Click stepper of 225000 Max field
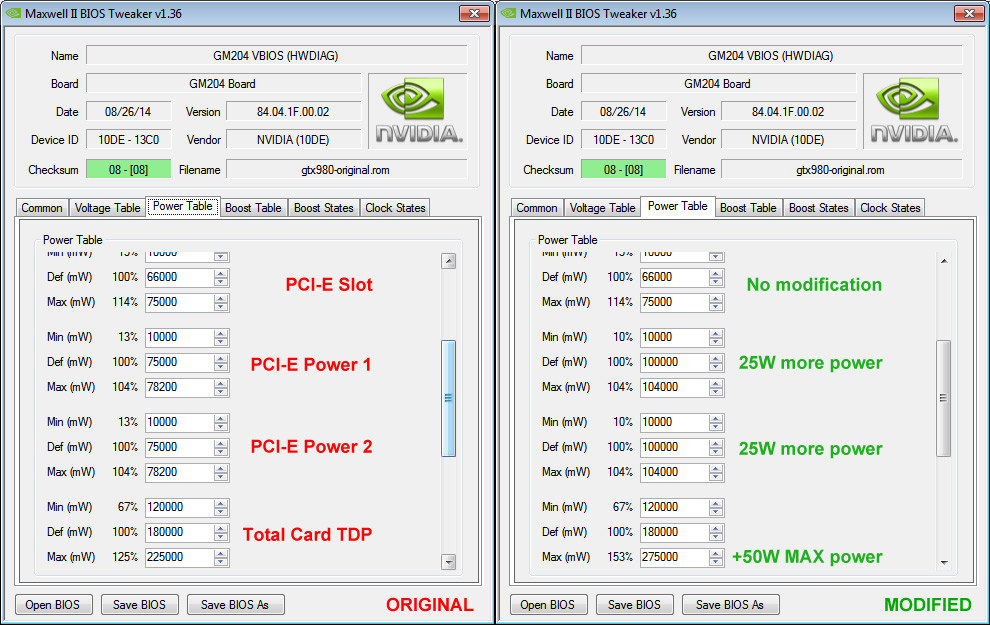Screen dimensions: 990x625 click(x=221, y=557)
